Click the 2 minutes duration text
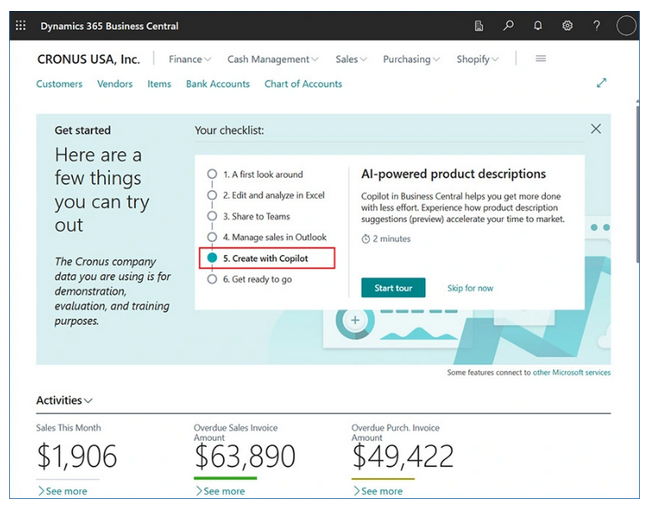This screenshot has width=651, height=515. tap(386, 239)
